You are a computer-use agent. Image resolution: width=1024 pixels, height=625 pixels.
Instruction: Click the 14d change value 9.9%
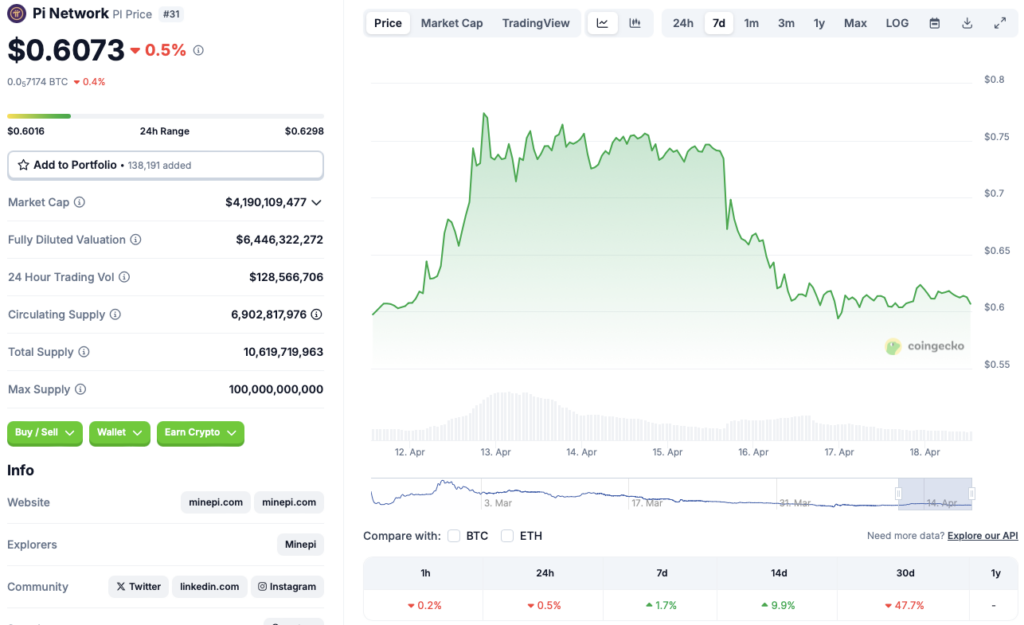(778, 605)
